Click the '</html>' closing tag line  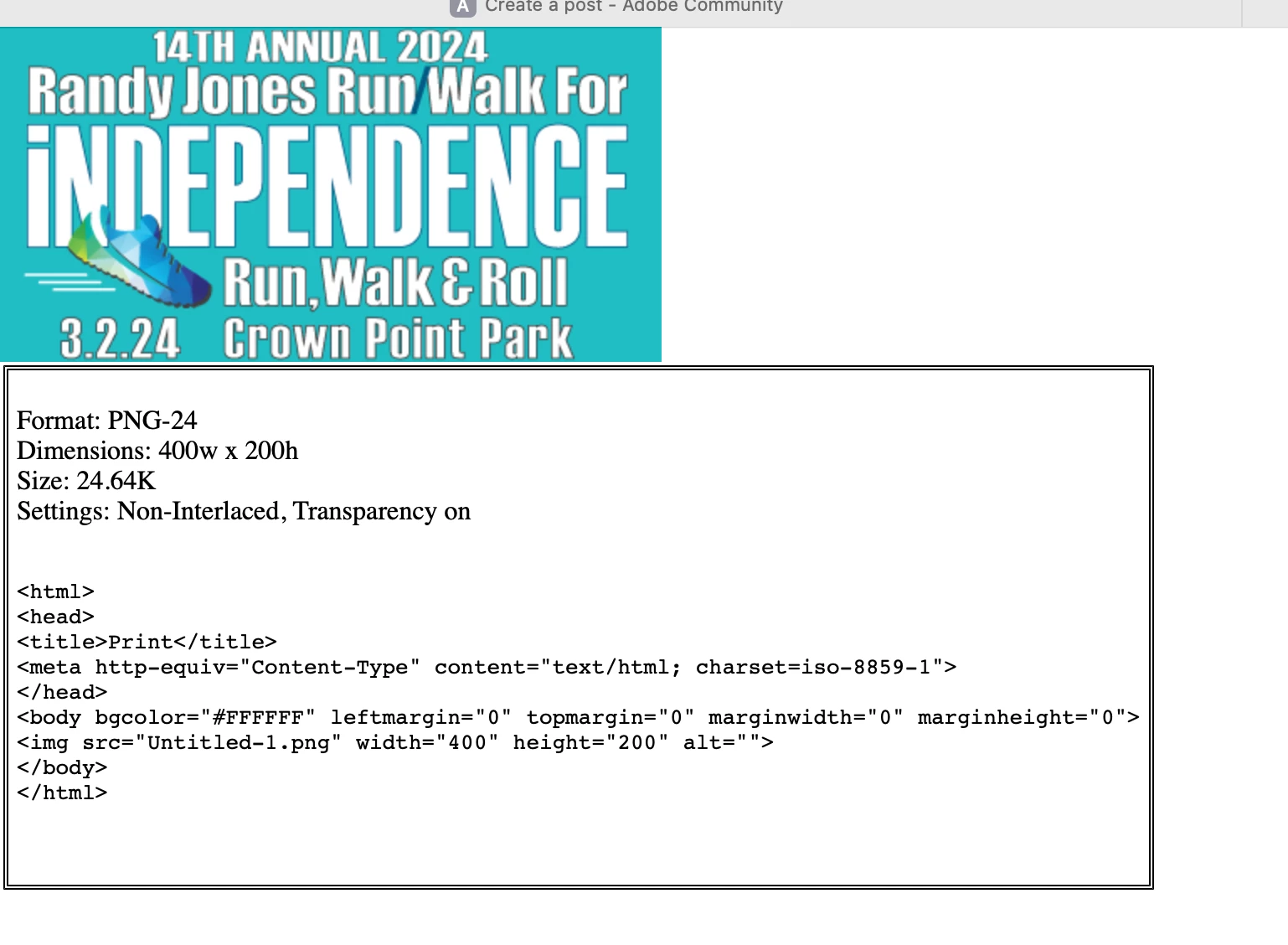[x=62, y=793]
